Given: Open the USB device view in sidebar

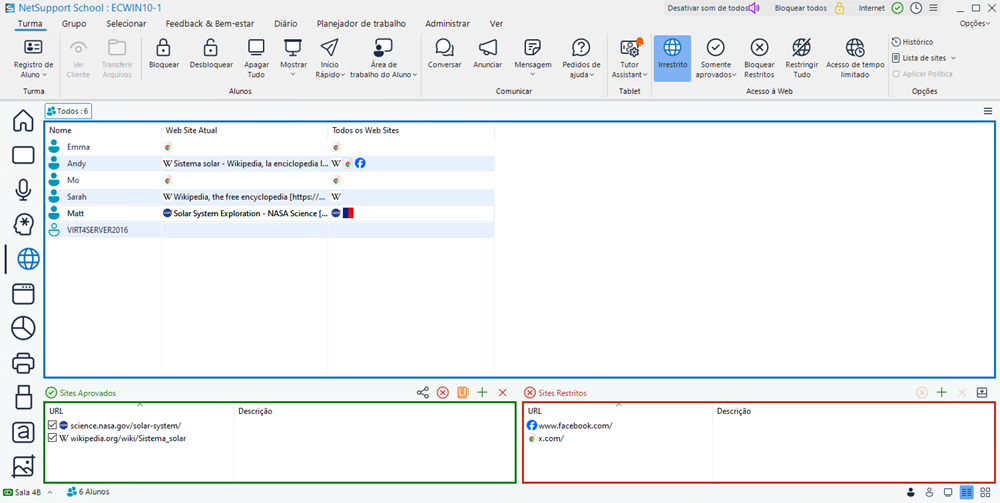Looking at the screenshot, I should [24, 398].
